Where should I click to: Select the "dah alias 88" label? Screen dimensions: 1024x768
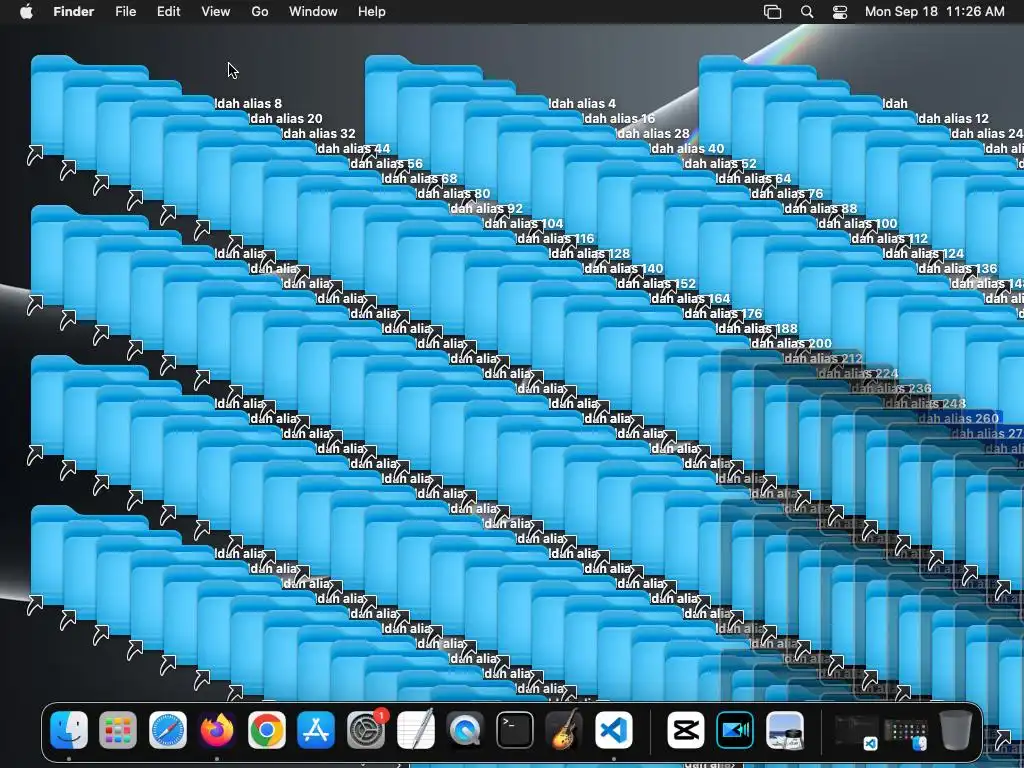(821, 208)
